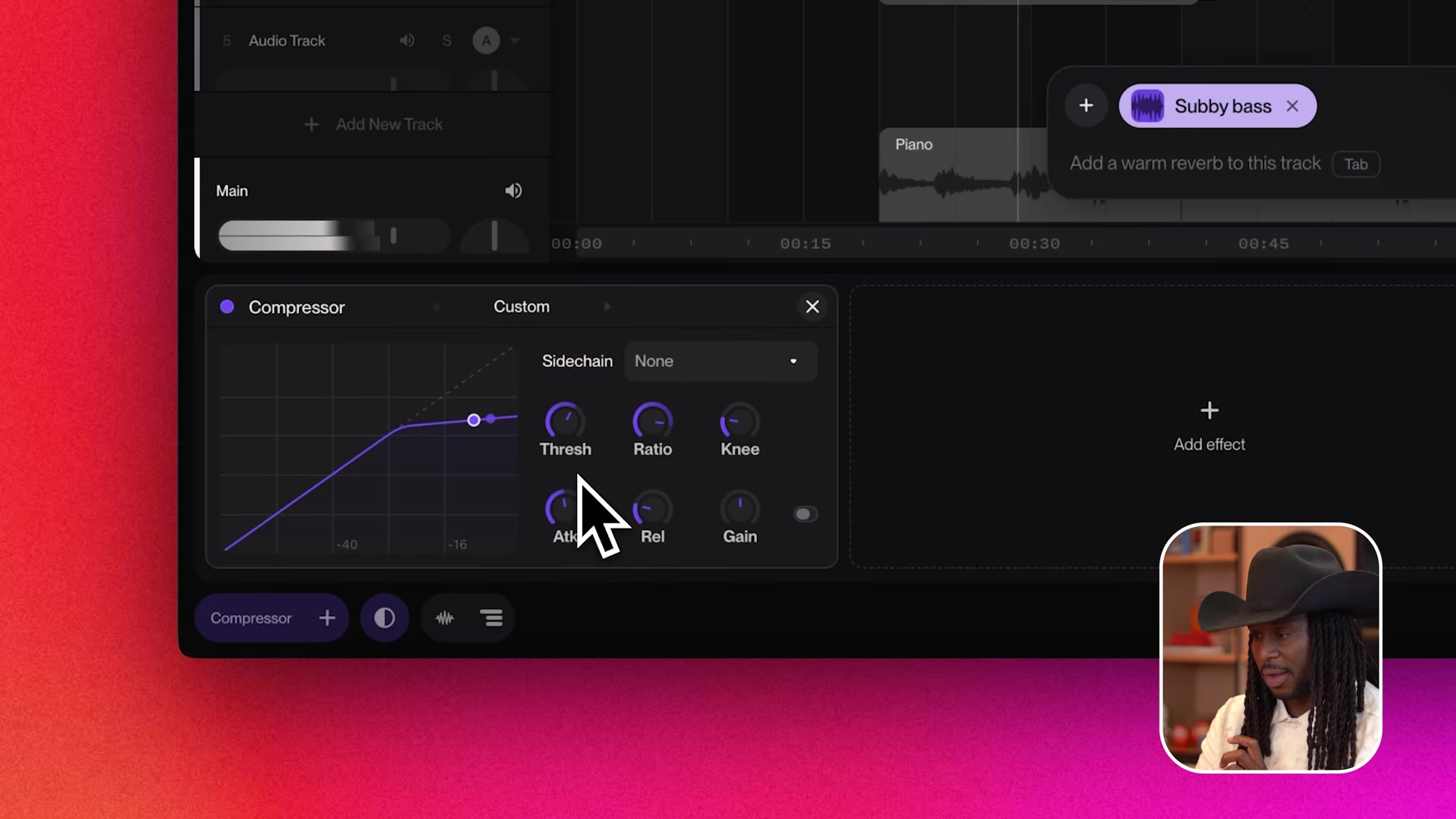Viewport: 1456px width, 819px height.
Task: Open the waveform view icon
Action: pyautogui.click(x=444, y=618)
